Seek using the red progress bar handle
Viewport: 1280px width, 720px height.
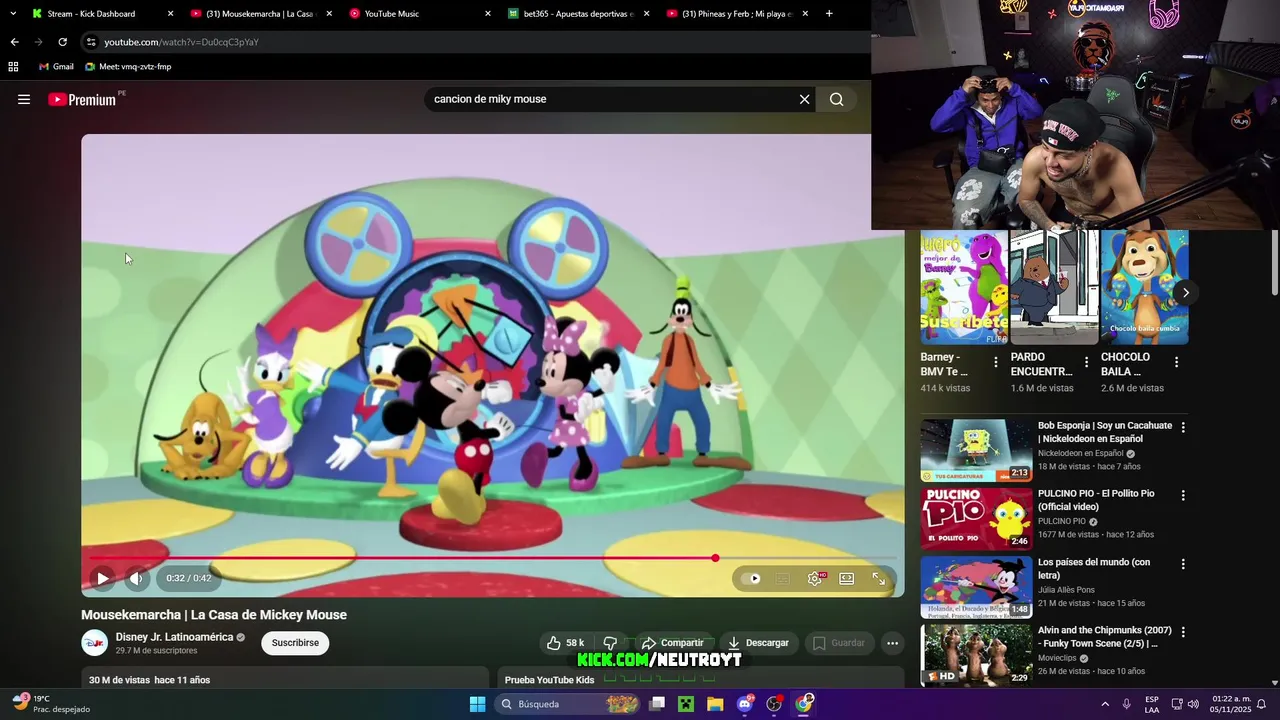(x=715, y=558)
